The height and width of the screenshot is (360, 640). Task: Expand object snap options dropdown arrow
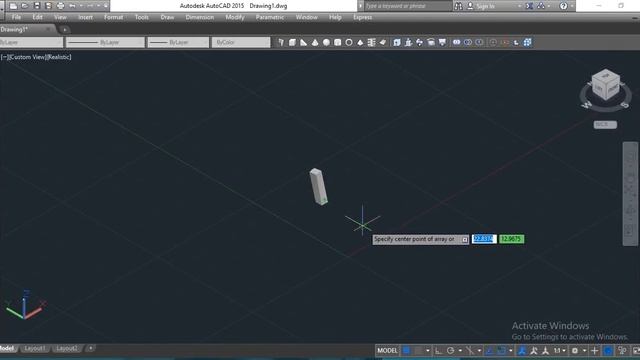[511, 351]
